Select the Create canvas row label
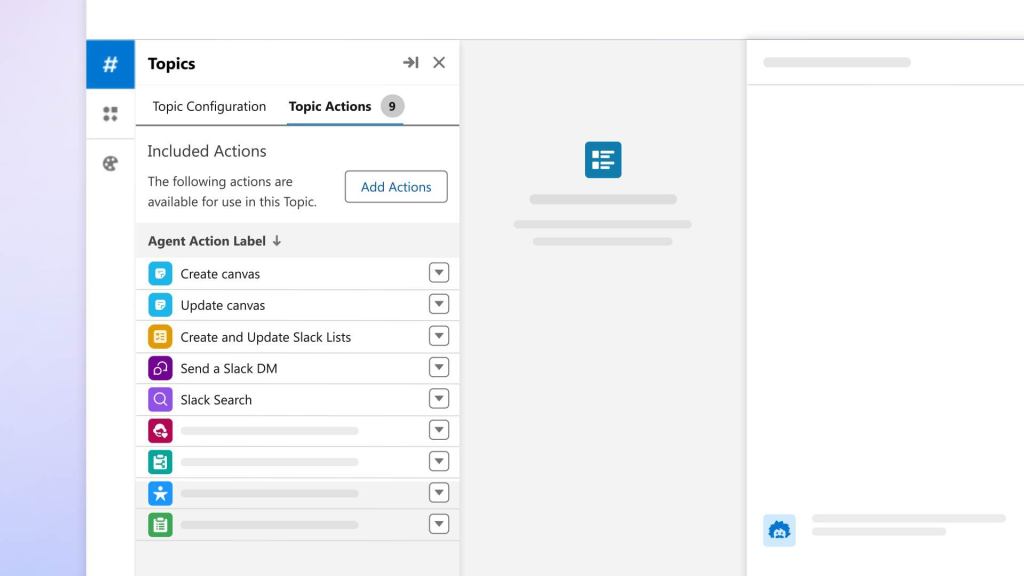 [220, 274]
